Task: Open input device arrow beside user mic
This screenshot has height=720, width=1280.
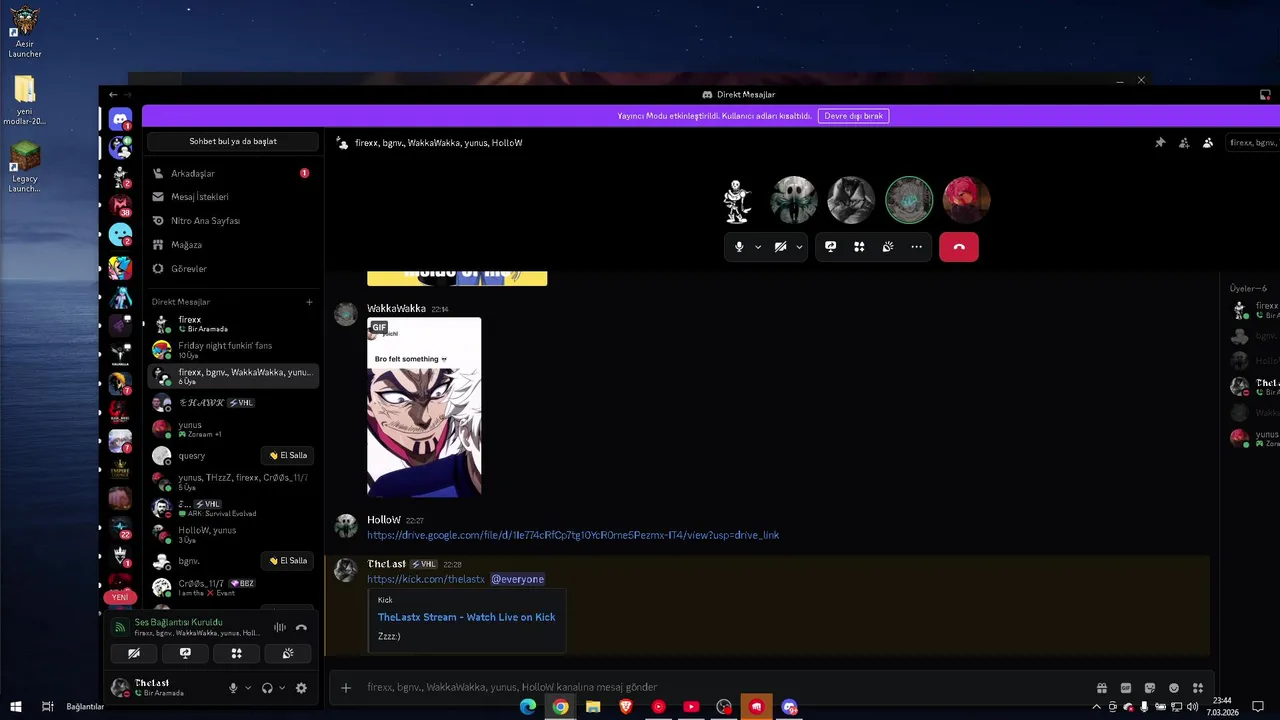Action: tap(247, 688)
